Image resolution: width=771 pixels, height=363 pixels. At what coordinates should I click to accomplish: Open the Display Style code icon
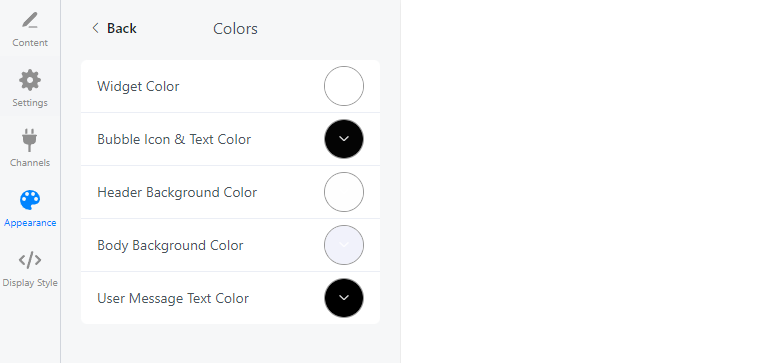(30, 260)
